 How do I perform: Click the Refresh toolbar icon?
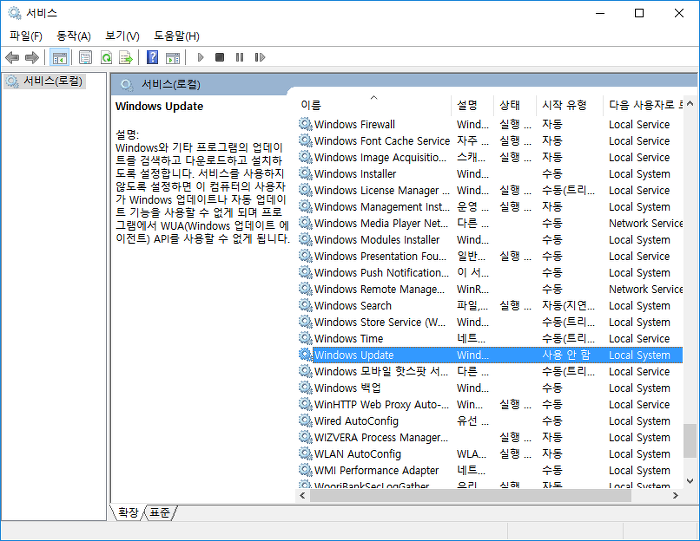pyautogui.click(x=106, y=58)
